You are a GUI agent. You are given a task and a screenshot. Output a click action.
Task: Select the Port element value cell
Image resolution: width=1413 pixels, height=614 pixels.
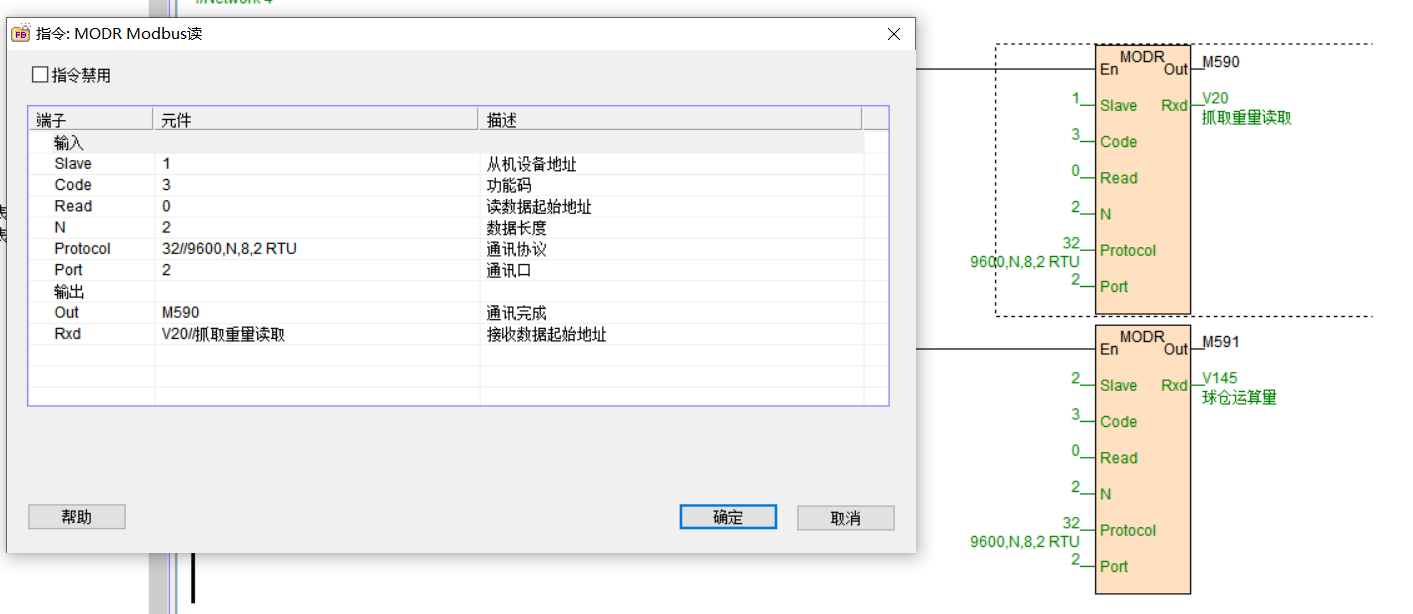pos(316,270)
